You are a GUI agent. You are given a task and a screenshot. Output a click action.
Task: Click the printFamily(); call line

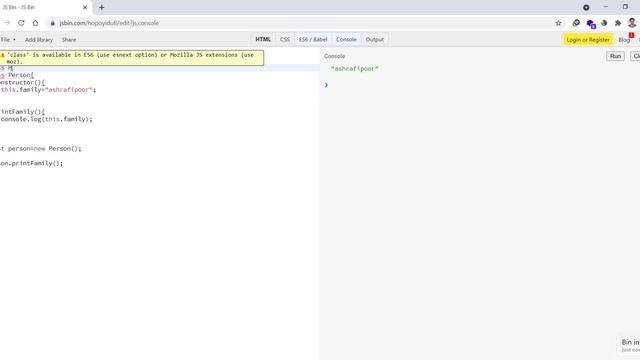31,163
